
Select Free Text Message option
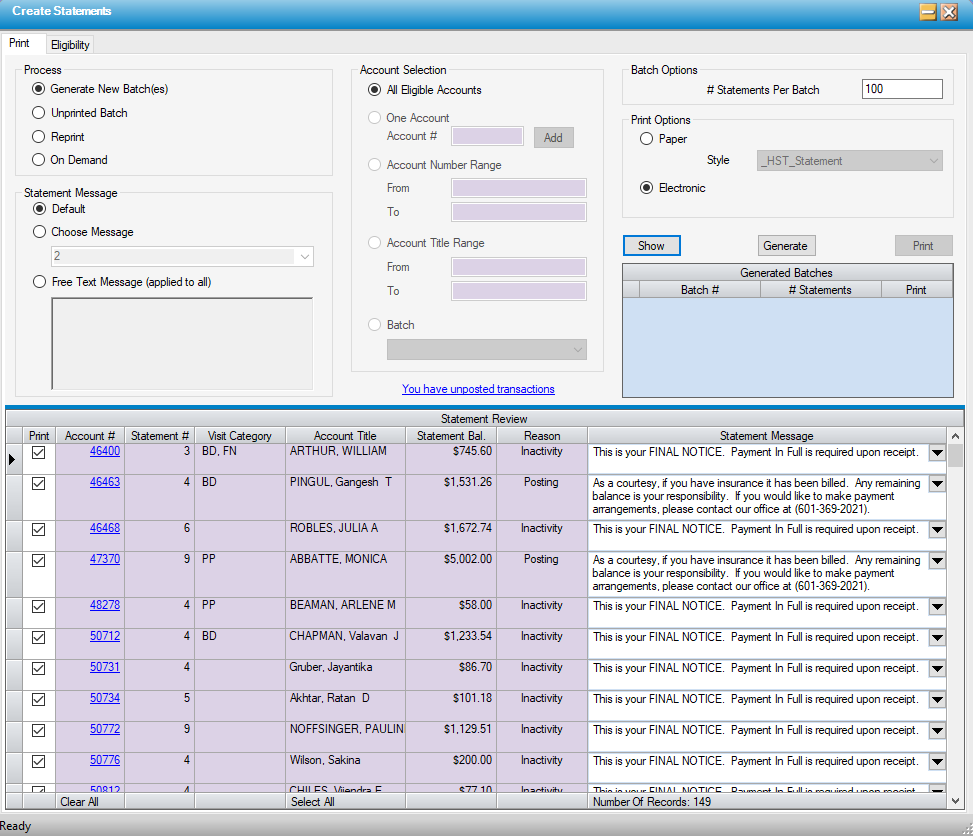[39, 282]
